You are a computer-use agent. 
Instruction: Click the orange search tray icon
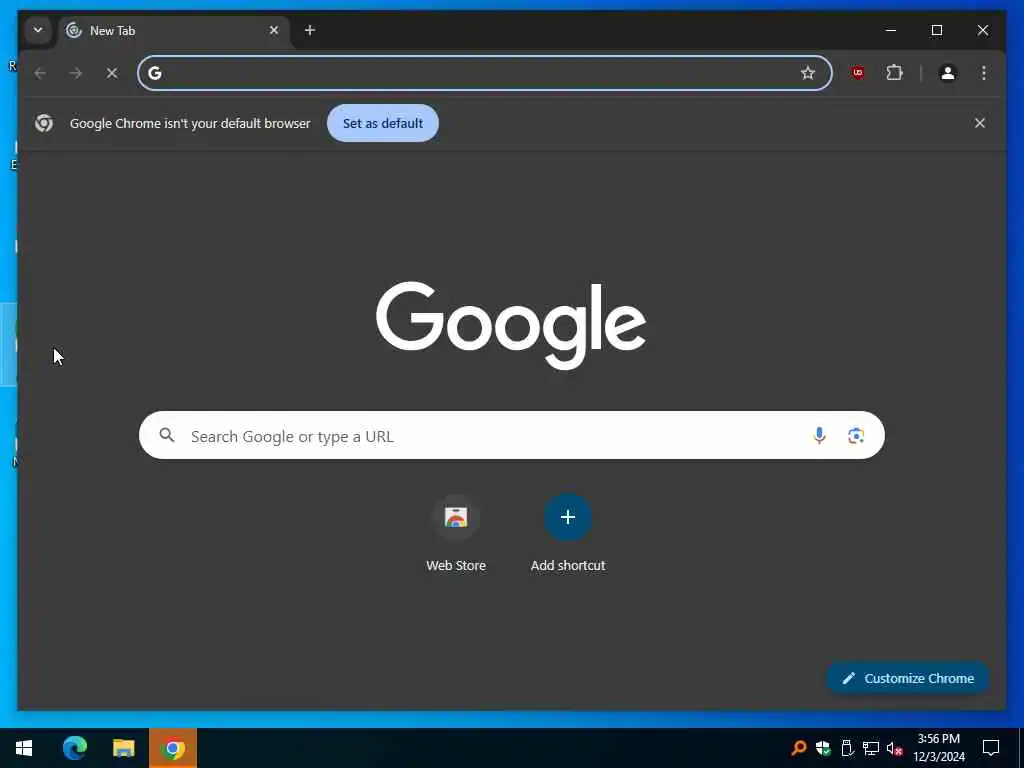(798, 748)
